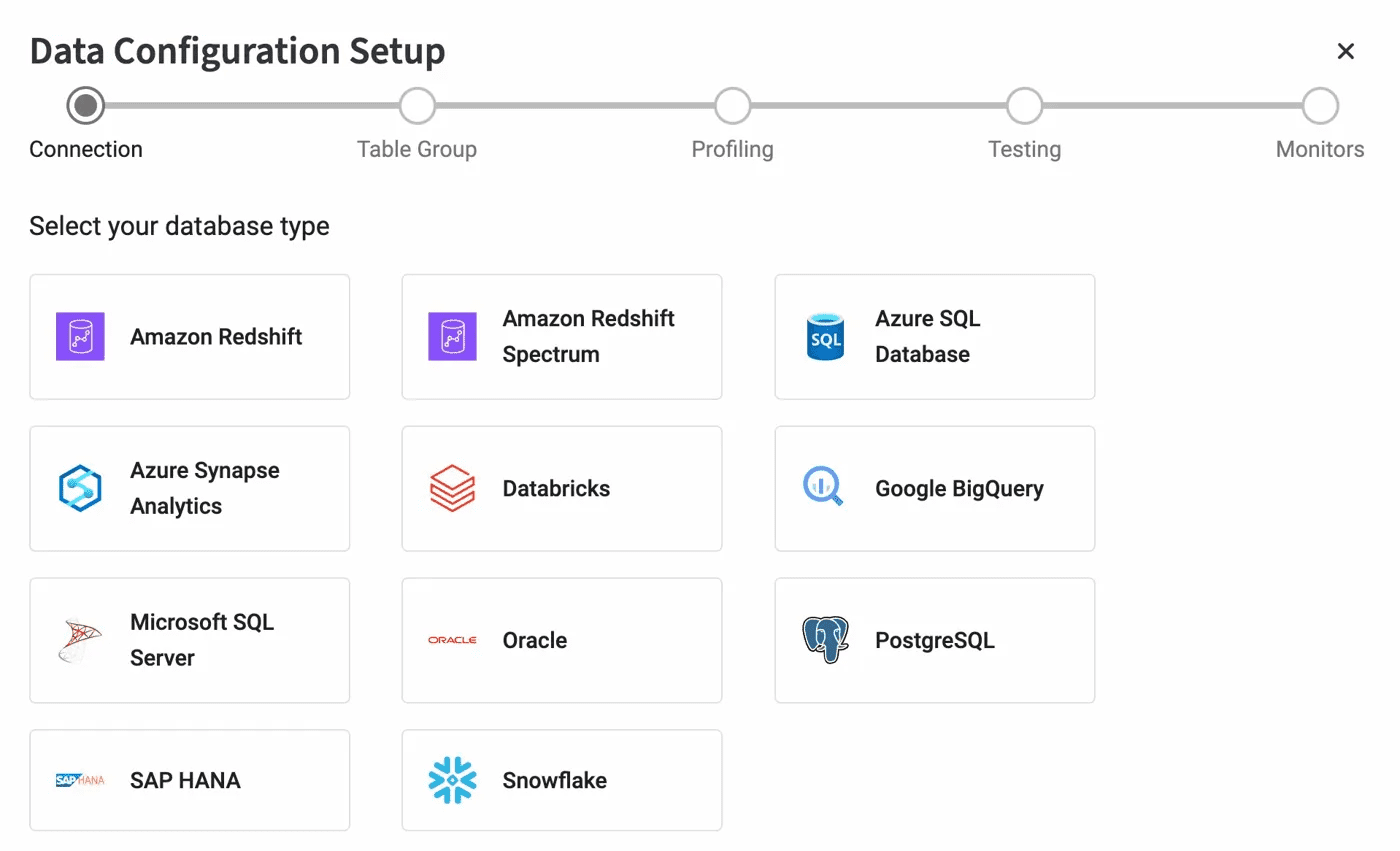Image resolution: width=1400 pixels, height=851 pixels.
Task: Click the PostgreSQL elephant icon
Action: tap(825, 641)
